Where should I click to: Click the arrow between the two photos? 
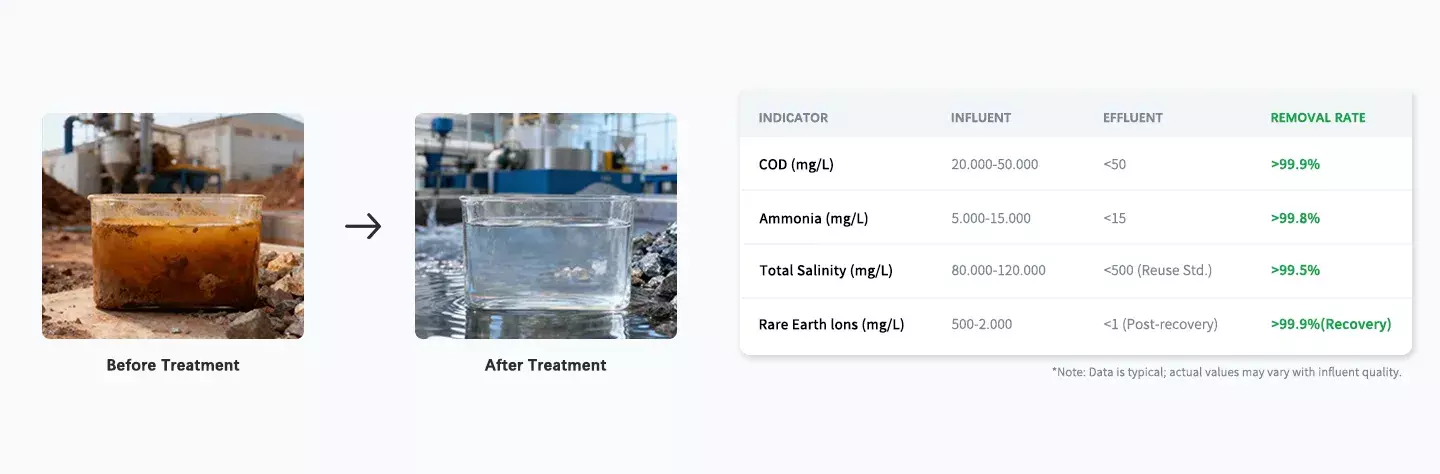363,227
